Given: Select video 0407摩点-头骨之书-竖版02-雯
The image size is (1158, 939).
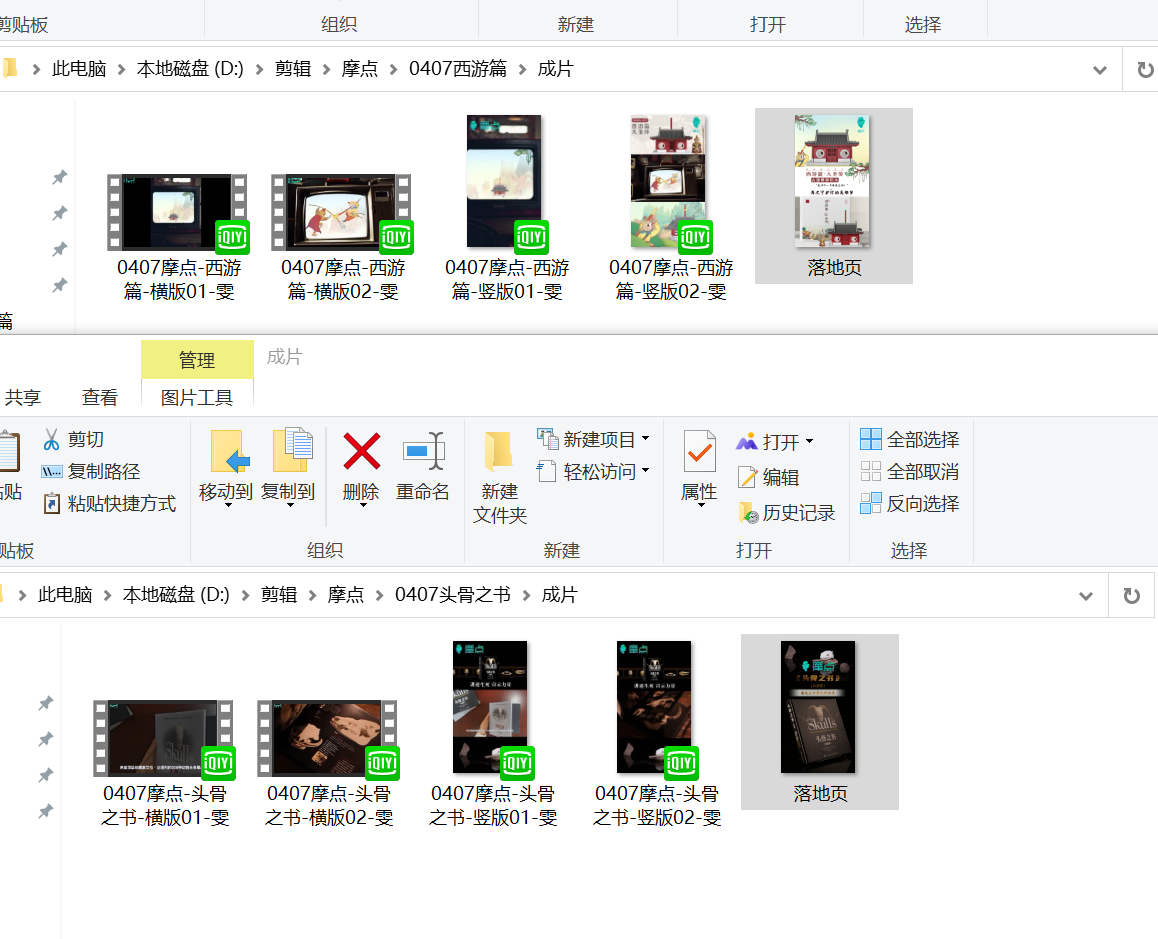Looking at the screenshot, I should [656, 734].
